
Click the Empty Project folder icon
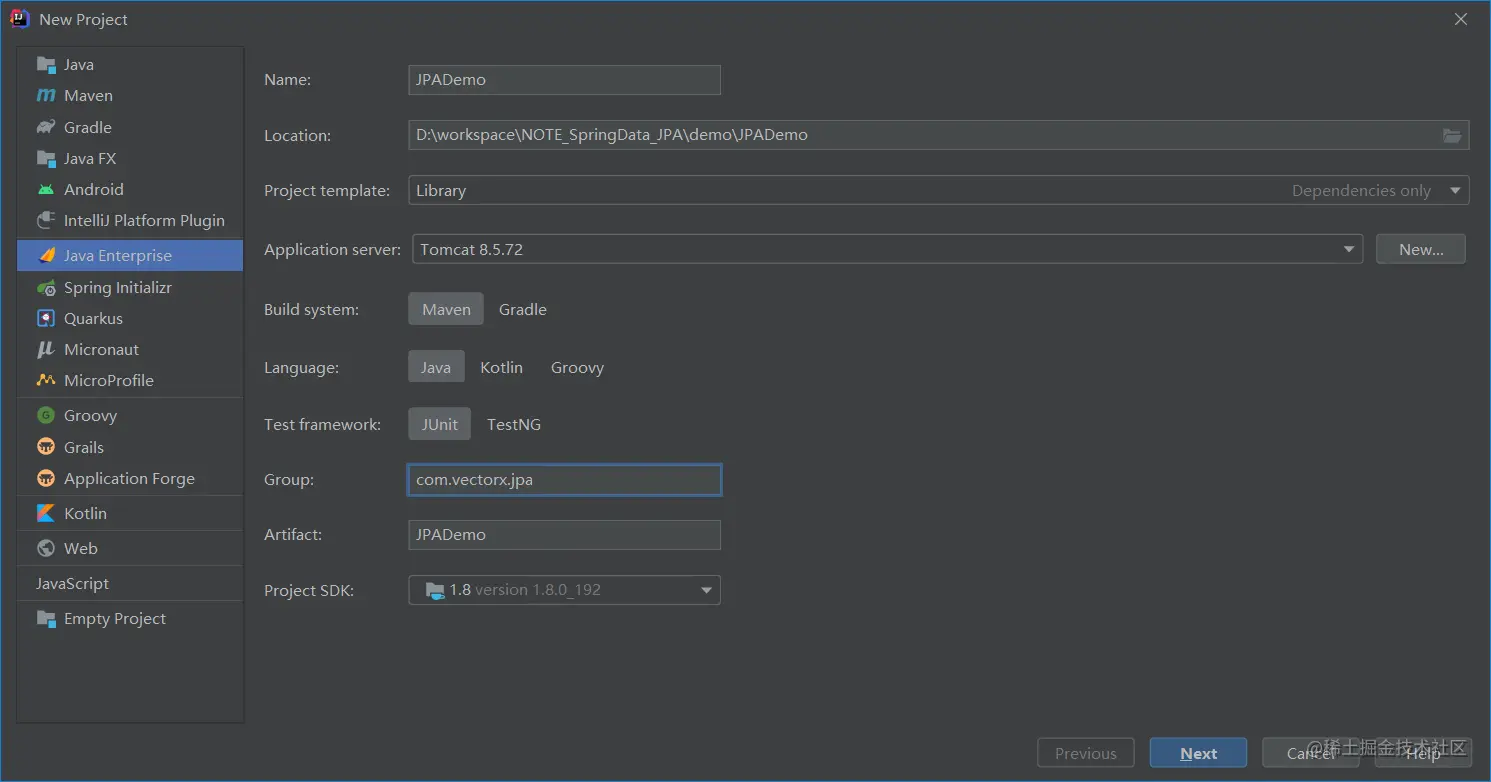tap(46, 618)
